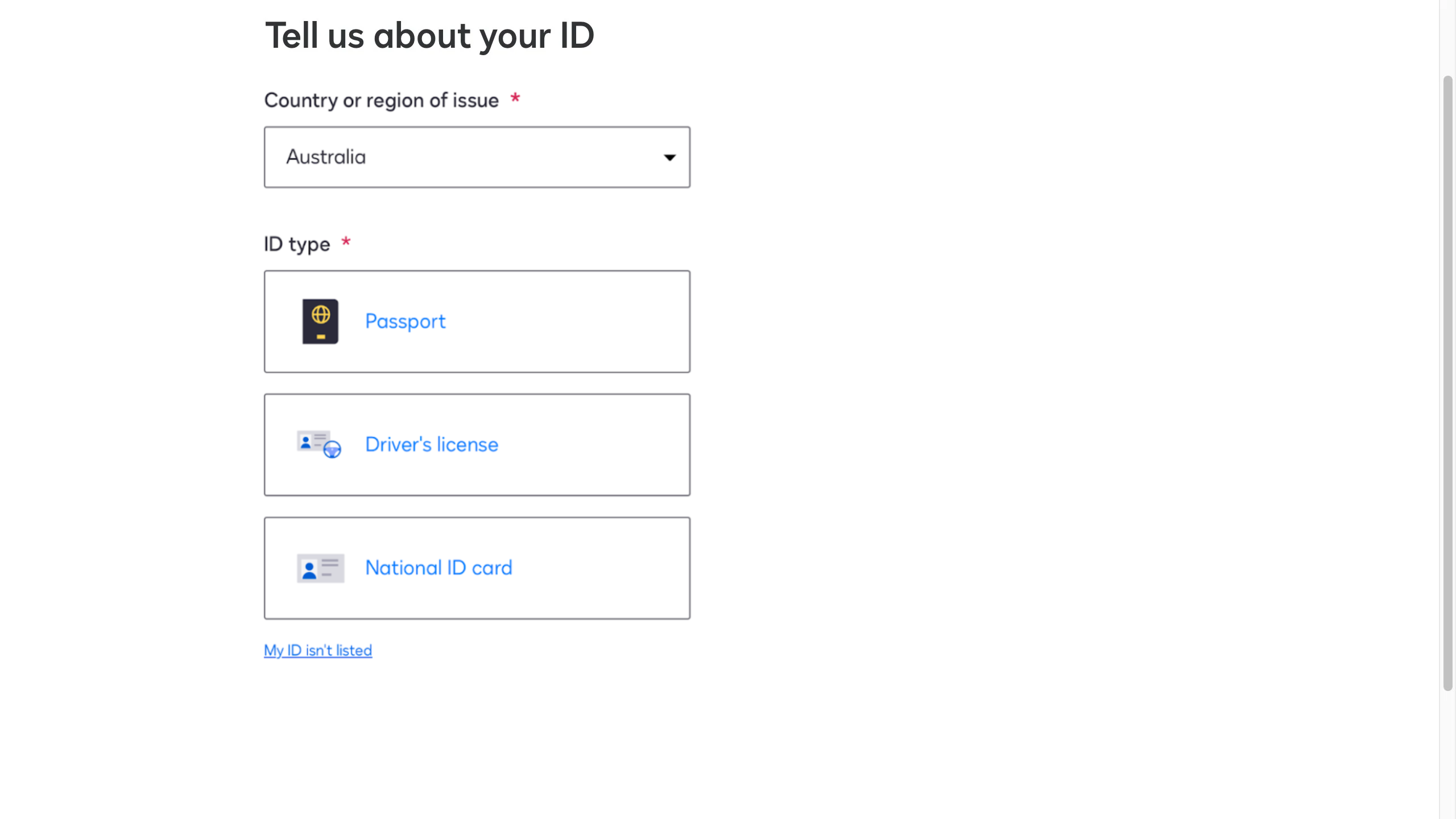Click the scrollbar track below the thumb

1447,756
